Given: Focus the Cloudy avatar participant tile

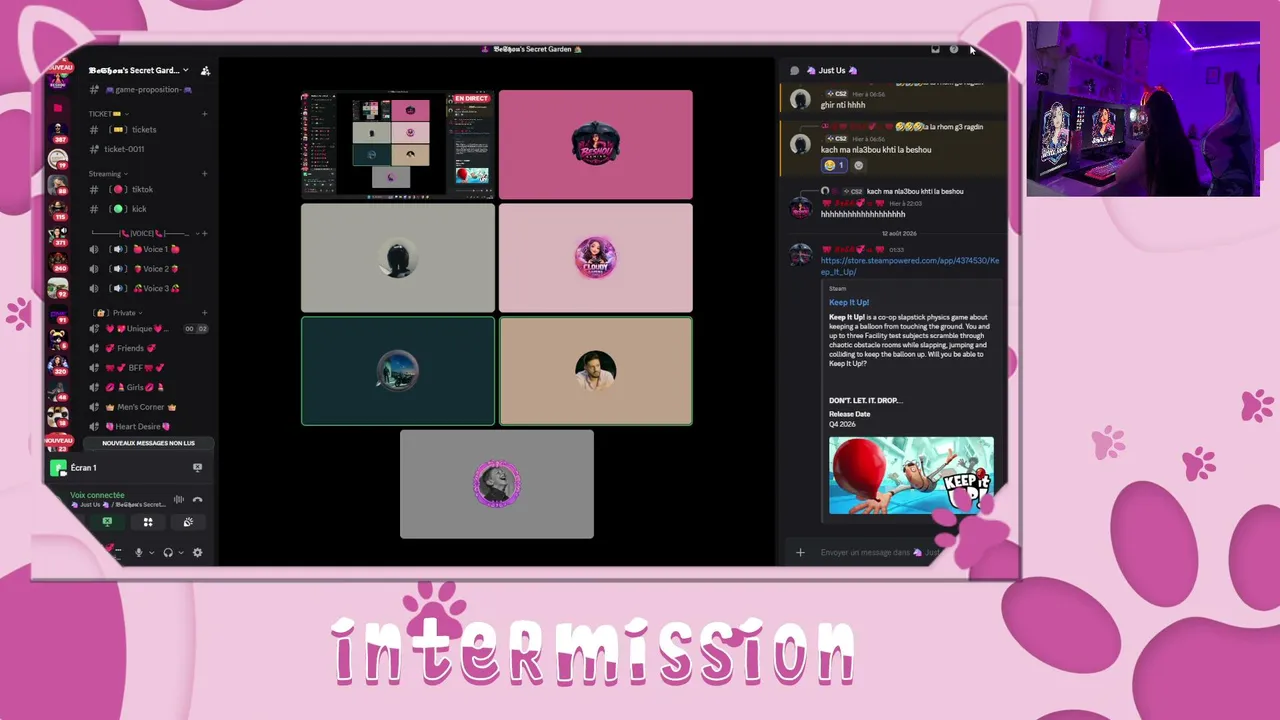Looking at the screenshot, I should point(596,258).
